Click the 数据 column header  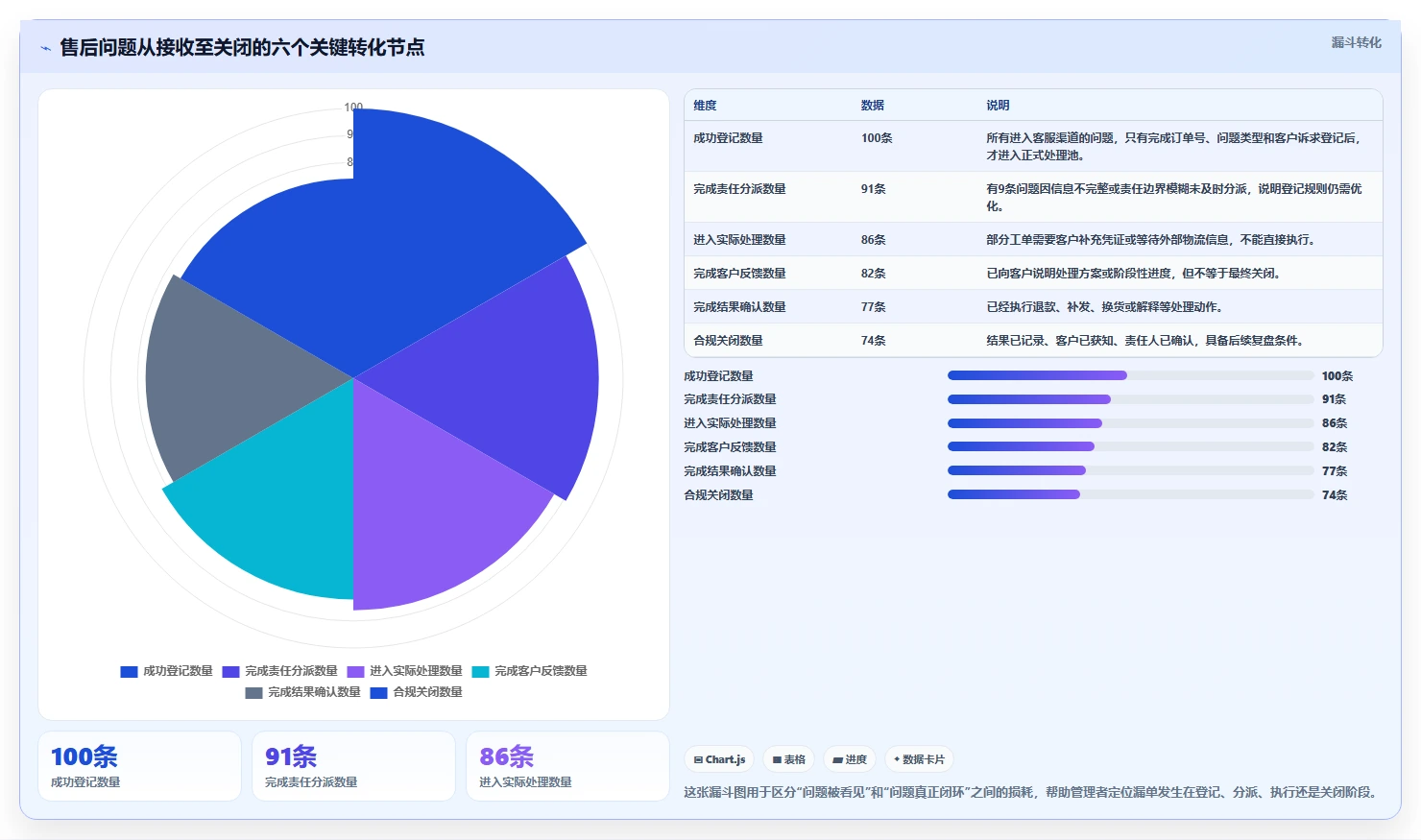point(872,106)
